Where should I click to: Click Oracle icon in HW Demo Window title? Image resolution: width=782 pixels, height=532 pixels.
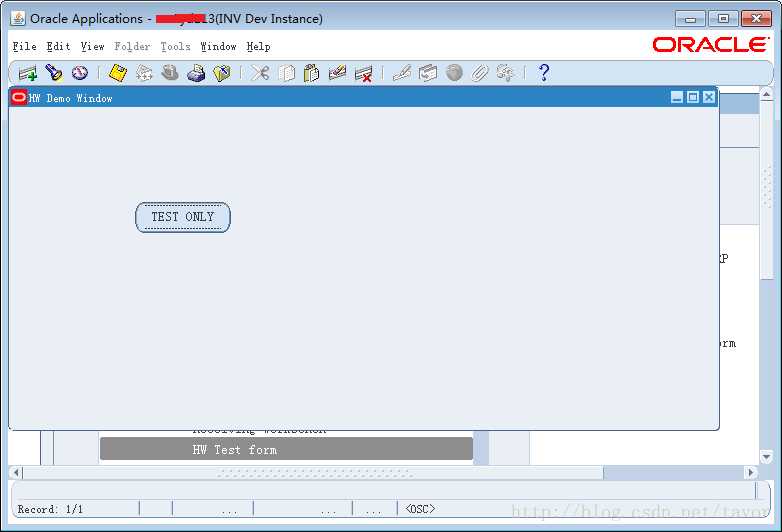[19, 97]
